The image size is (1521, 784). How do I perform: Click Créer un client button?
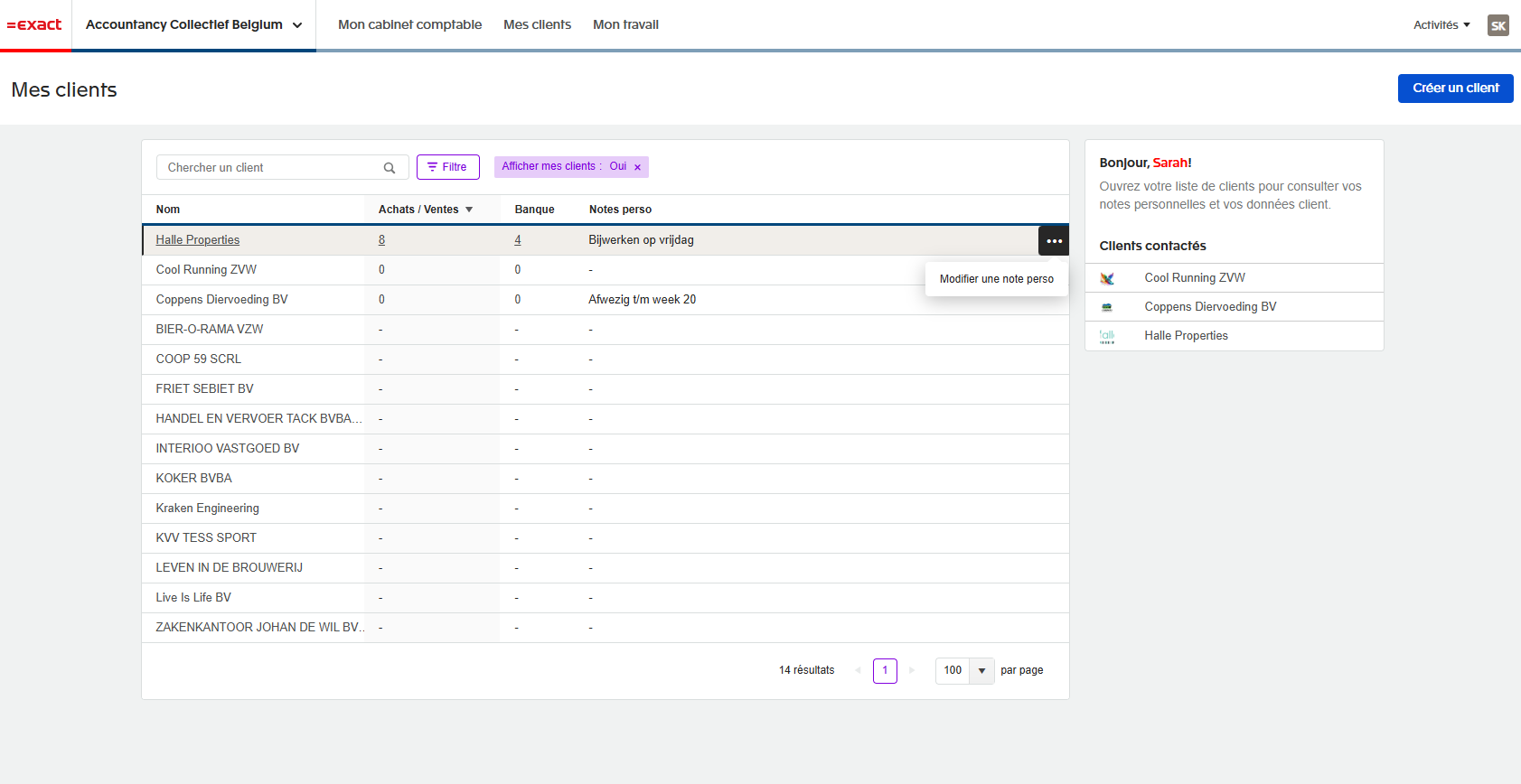point(1455,89)
